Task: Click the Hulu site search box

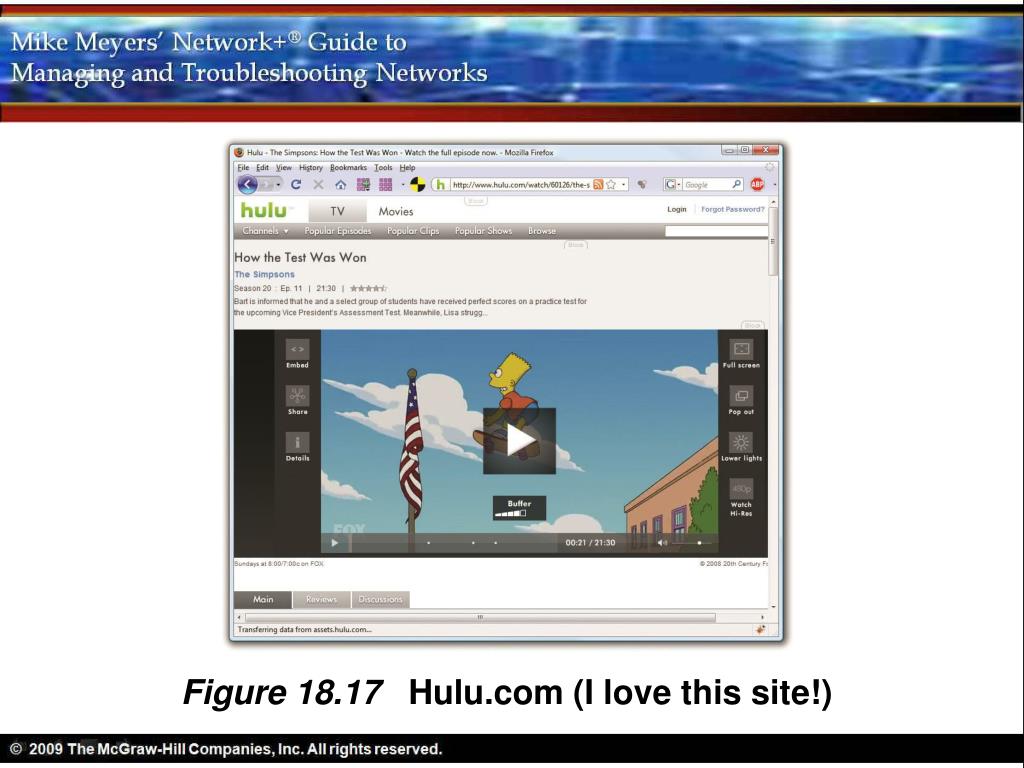Action: pos(716,231)
